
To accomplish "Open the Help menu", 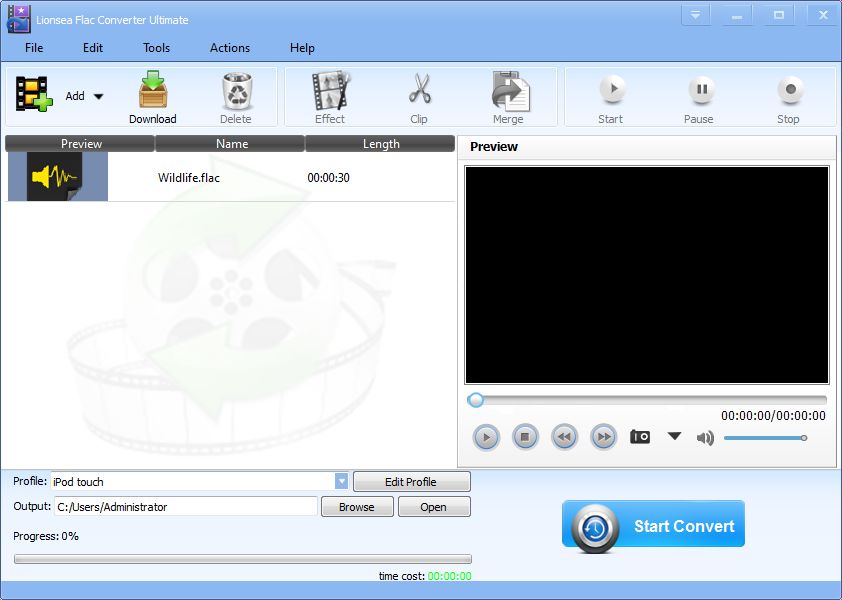I will tap(302, 48).
